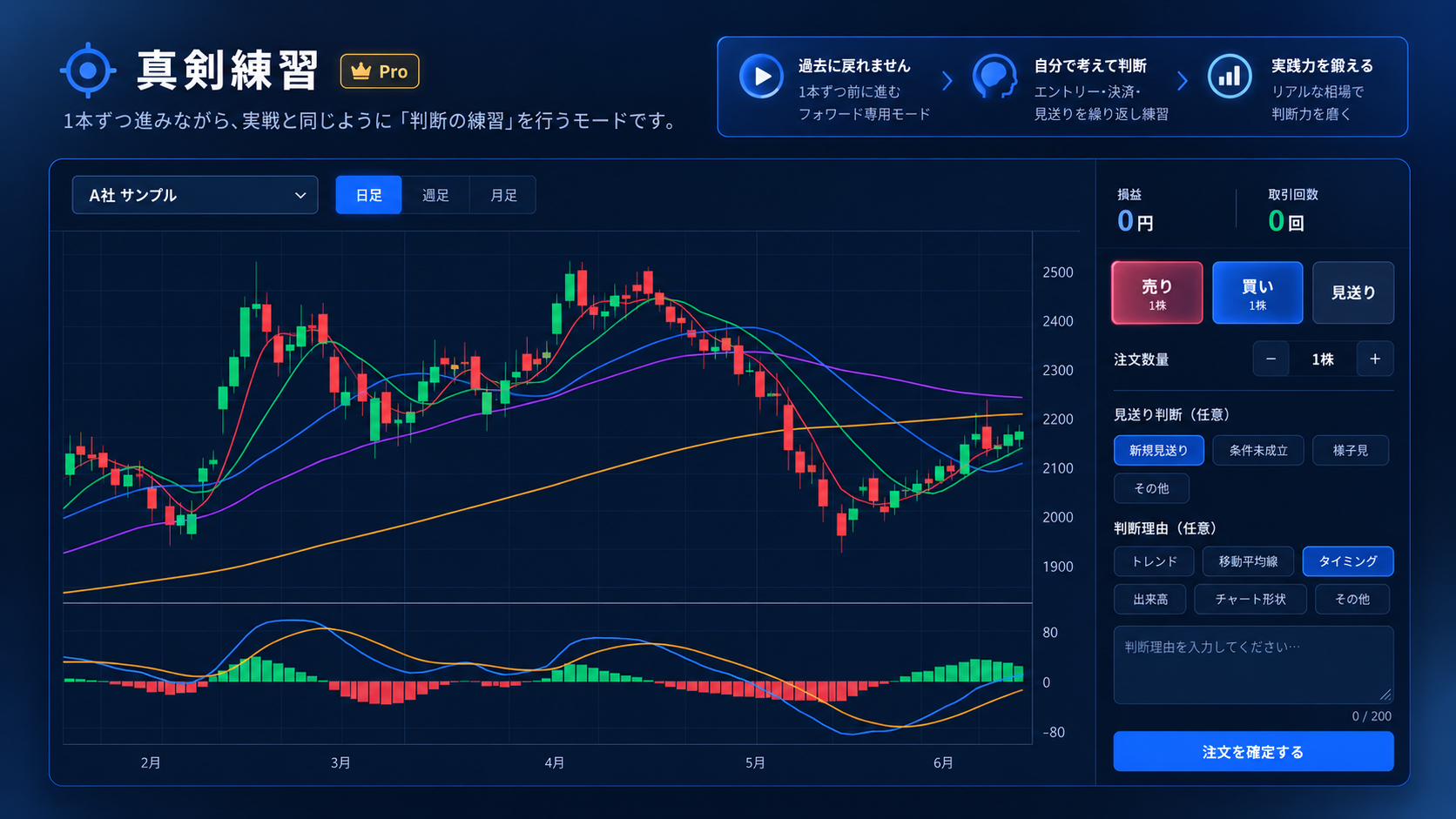Screen dimensions: 1456x819
Task: Toggle the 条件未成立 chip
Action: click(x=1258, y=450)
